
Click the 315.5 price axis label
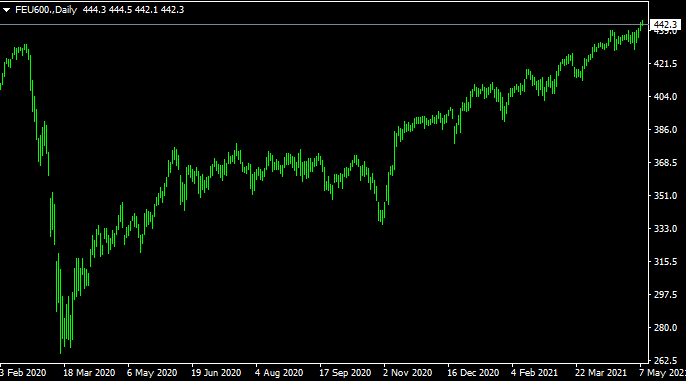665,262
